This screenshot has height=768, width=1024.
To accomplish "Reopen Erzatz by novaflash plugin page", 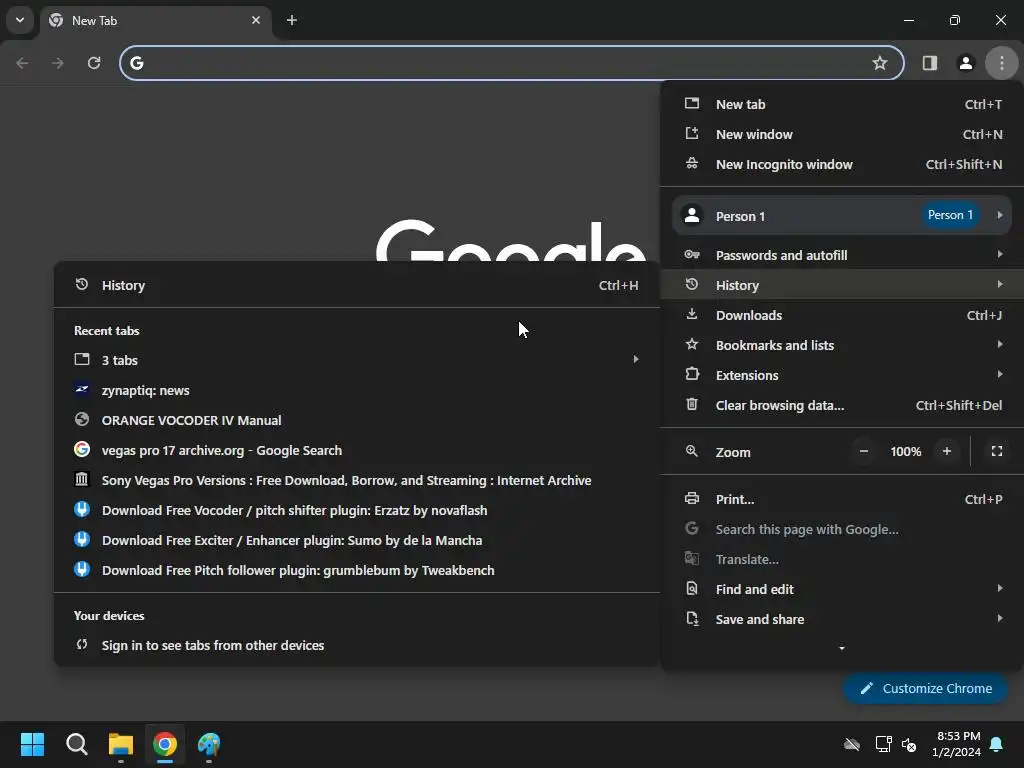I will [357, 511].
